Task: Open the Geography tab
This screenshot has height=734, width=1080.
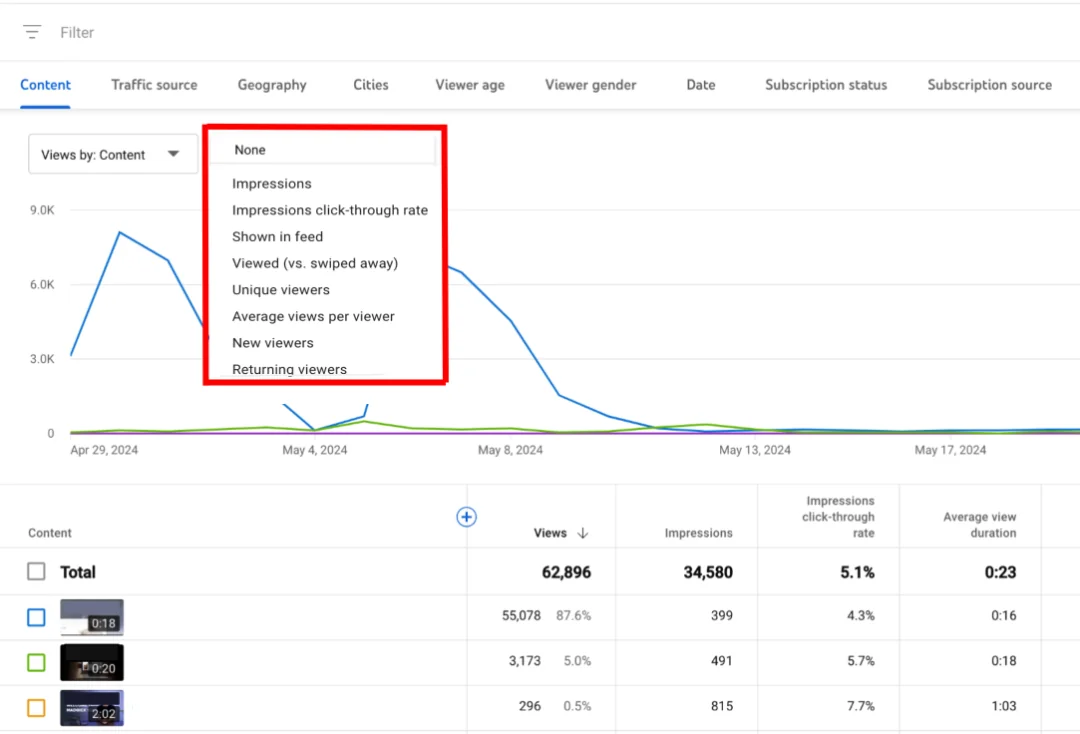Action: coord(272,85)
